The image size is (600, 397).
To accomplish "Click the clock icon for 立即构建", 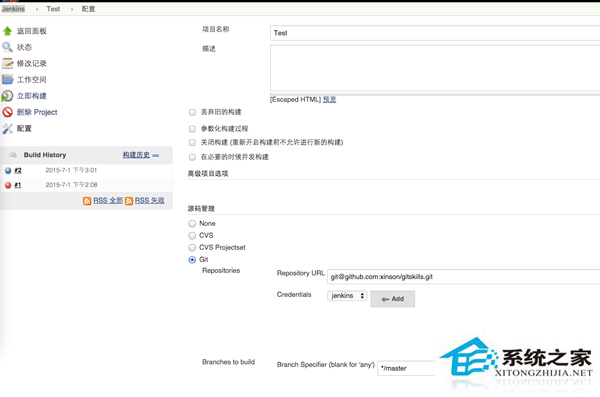I will (7, 96).
